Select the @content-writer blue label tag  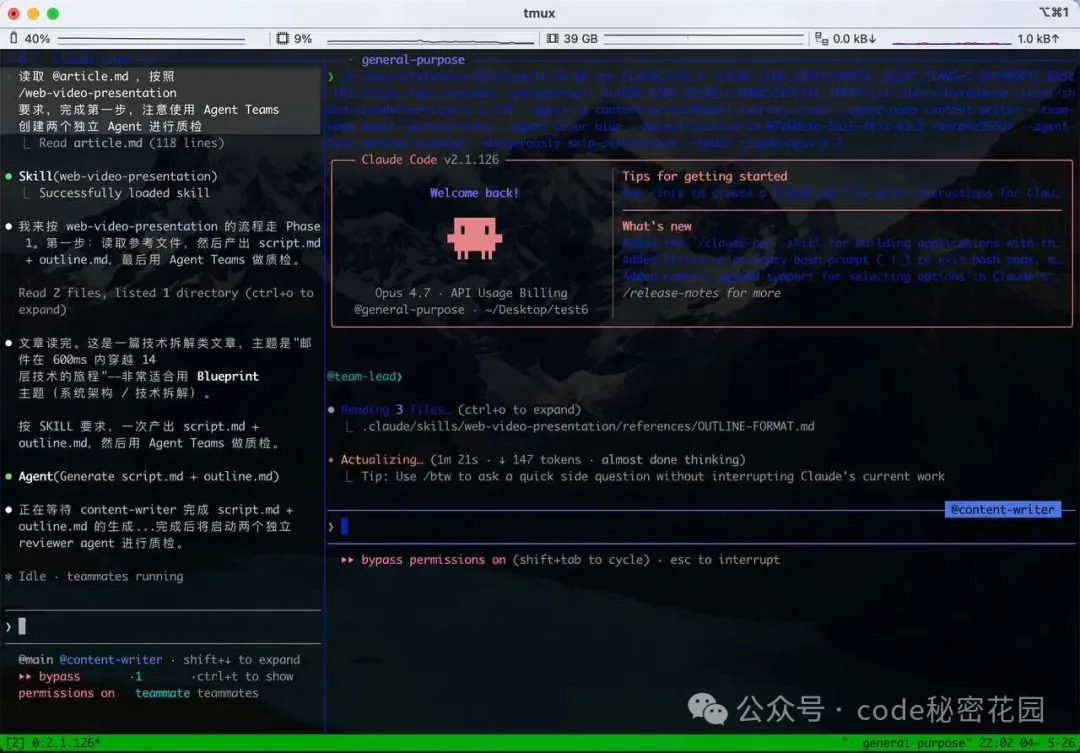click(x=1002, y=510)
